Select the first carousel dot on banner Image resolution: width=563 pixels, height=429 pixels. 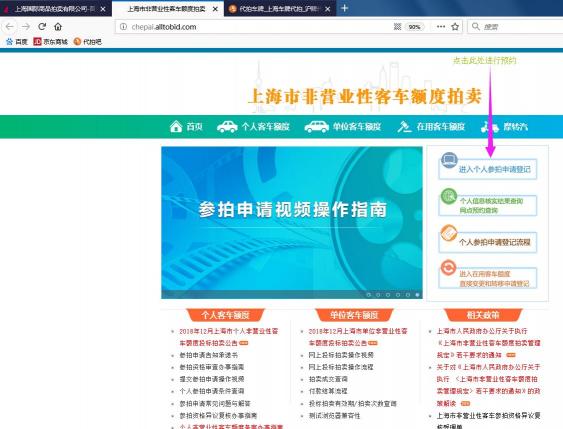[368, 295]
